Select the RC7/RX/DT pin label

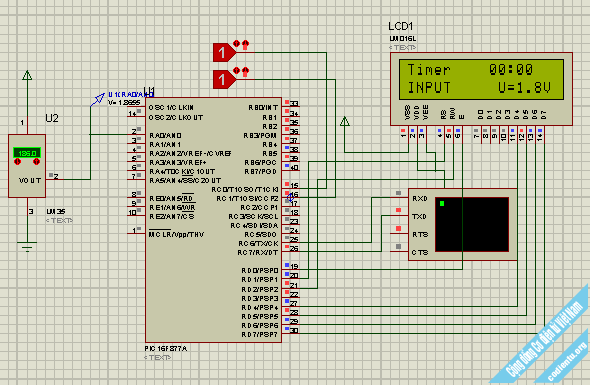258,253
